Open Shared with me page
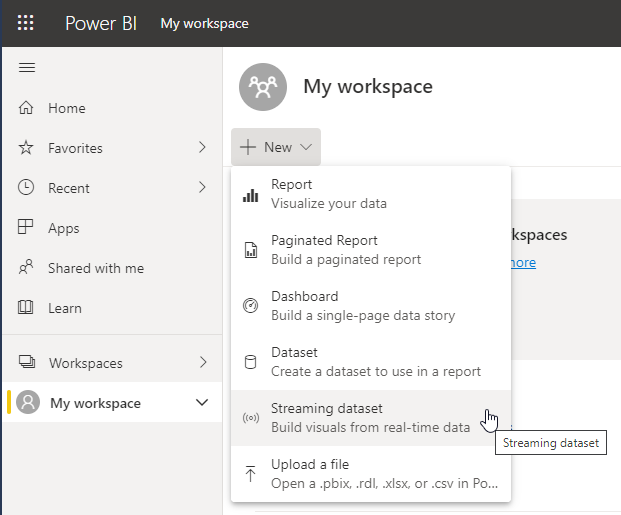Image resolution: width=621 pixels, height=515 pixels. pos(112,268)
